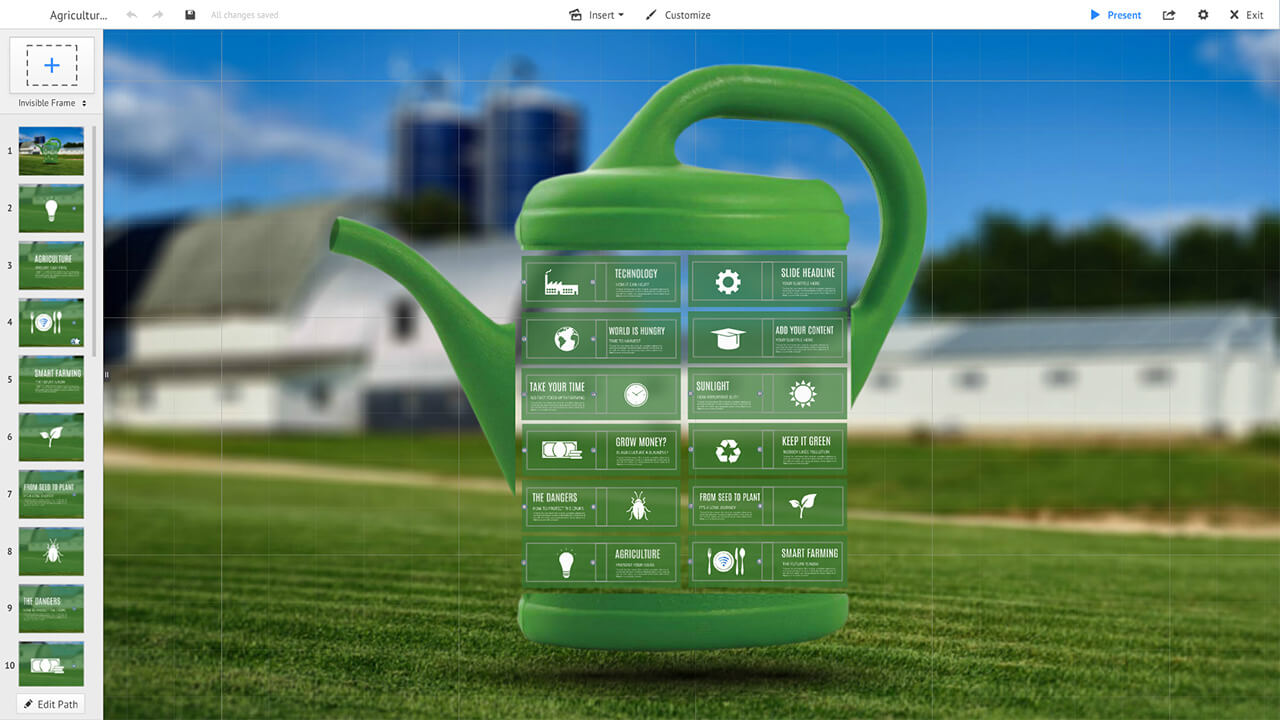
Task: Click the save disk icon
Action: 190,15
